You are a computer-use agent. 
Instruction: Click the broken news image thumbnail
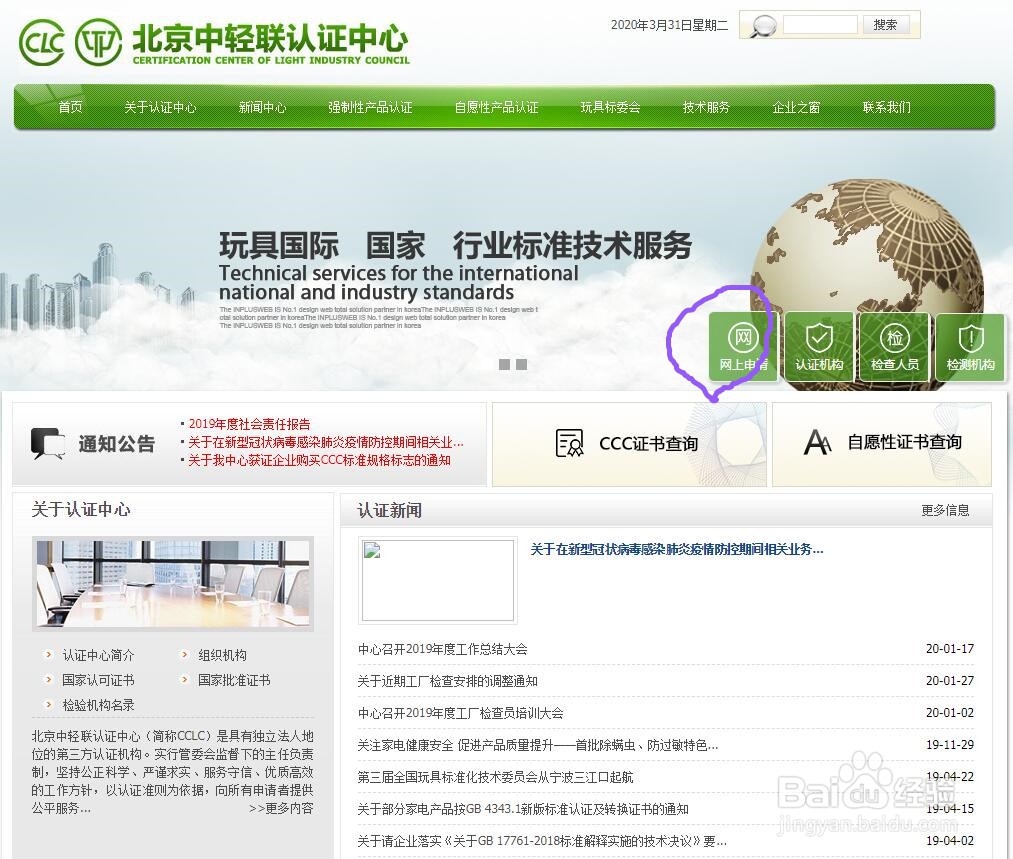[438, 581]
